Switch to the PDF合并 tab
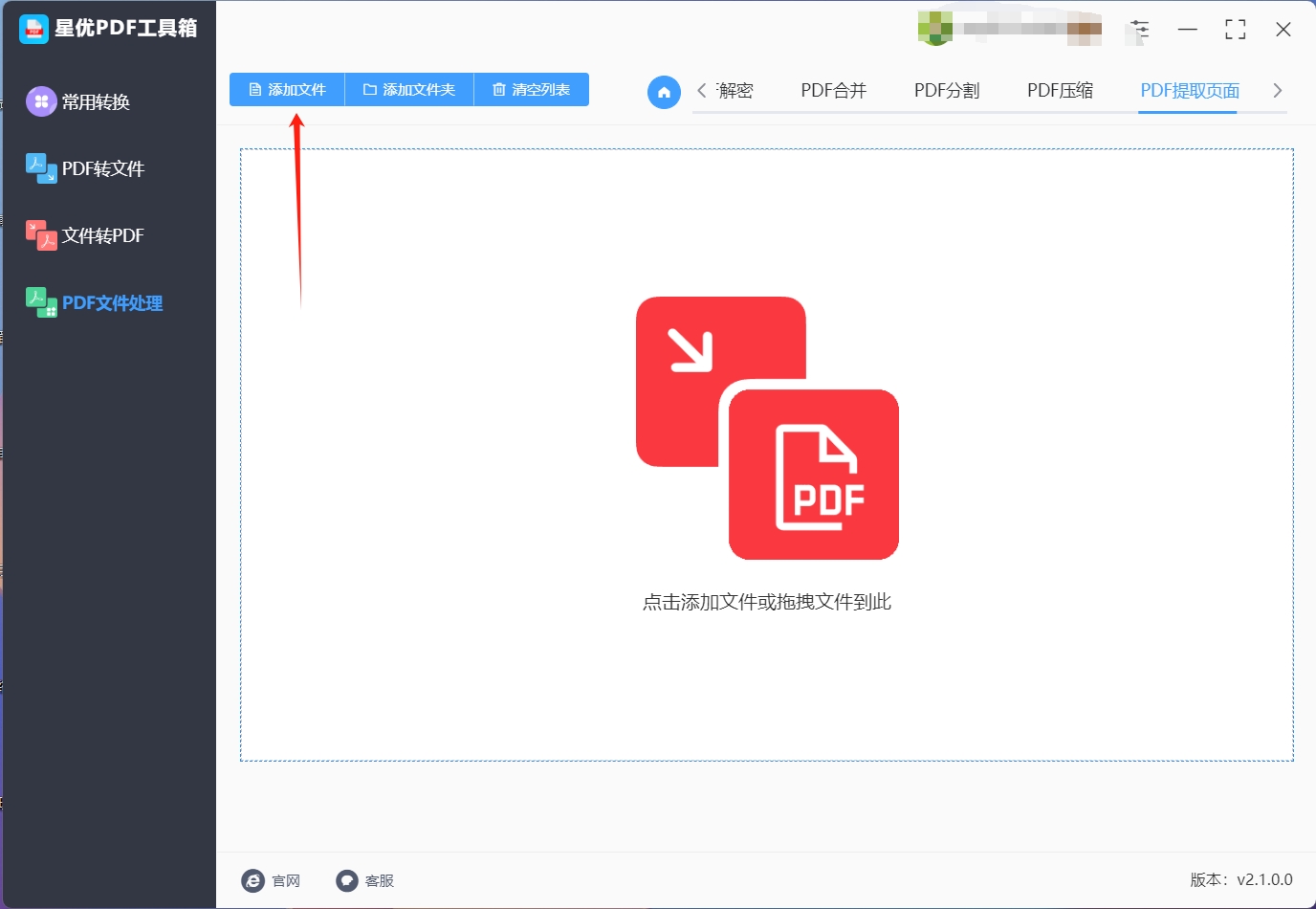The image size is (1316, 909). (x=834, y=91)
